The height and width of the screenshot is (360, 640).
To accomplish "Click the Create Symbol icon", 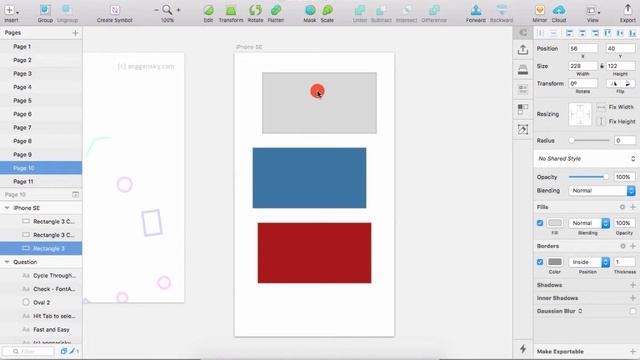I will 115,10.
